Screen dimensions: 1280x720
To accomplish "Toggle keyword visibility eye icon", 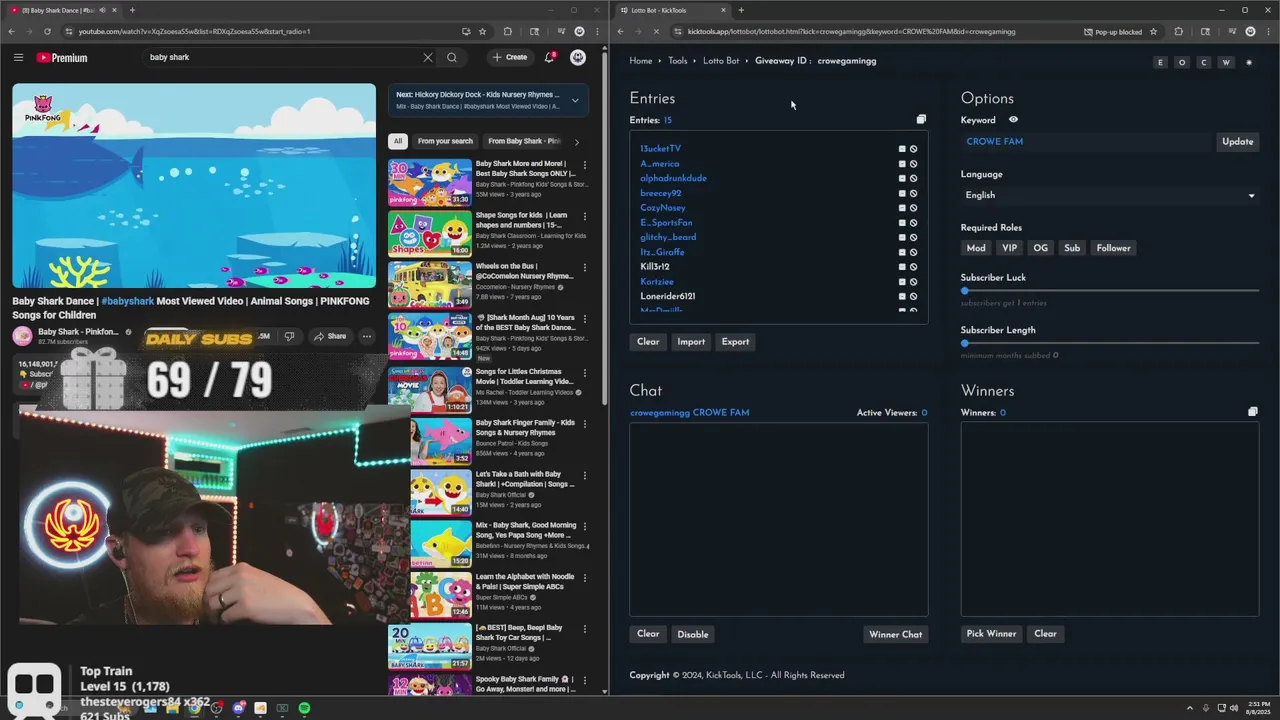I will point(1013,120).
